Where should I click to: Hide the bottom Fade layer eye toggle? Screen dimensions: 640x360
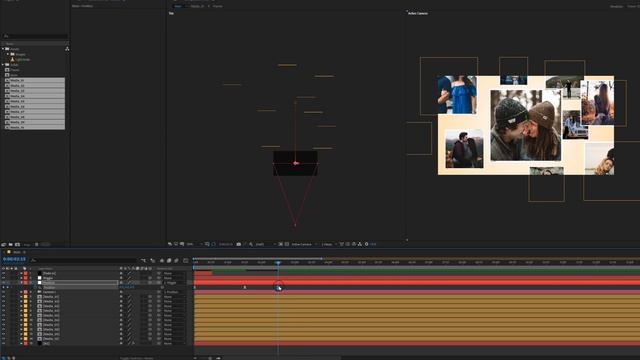click(3, 344)
